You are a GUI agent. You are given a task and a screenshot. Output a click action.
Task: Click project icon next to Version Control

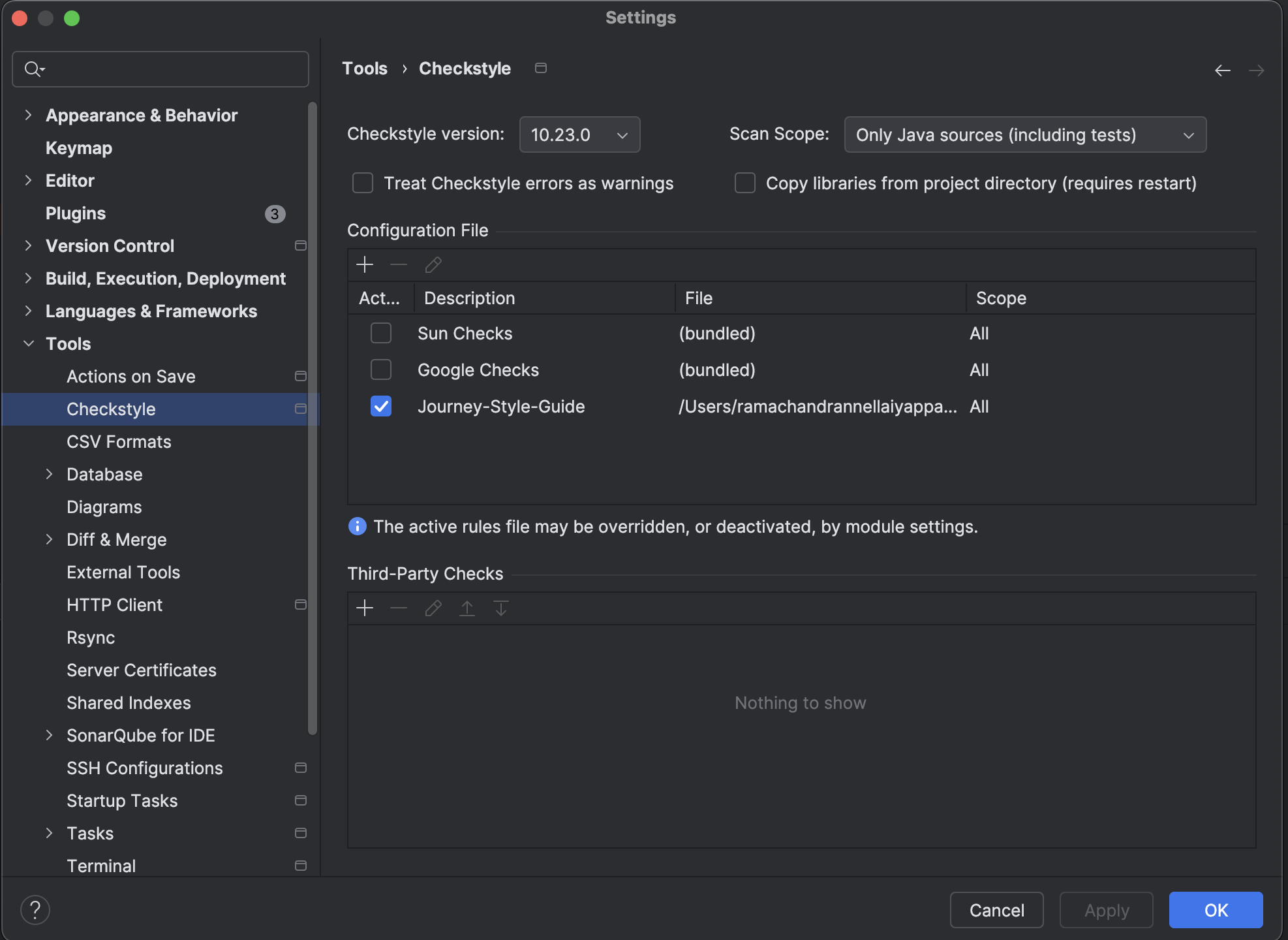(301, 245)
